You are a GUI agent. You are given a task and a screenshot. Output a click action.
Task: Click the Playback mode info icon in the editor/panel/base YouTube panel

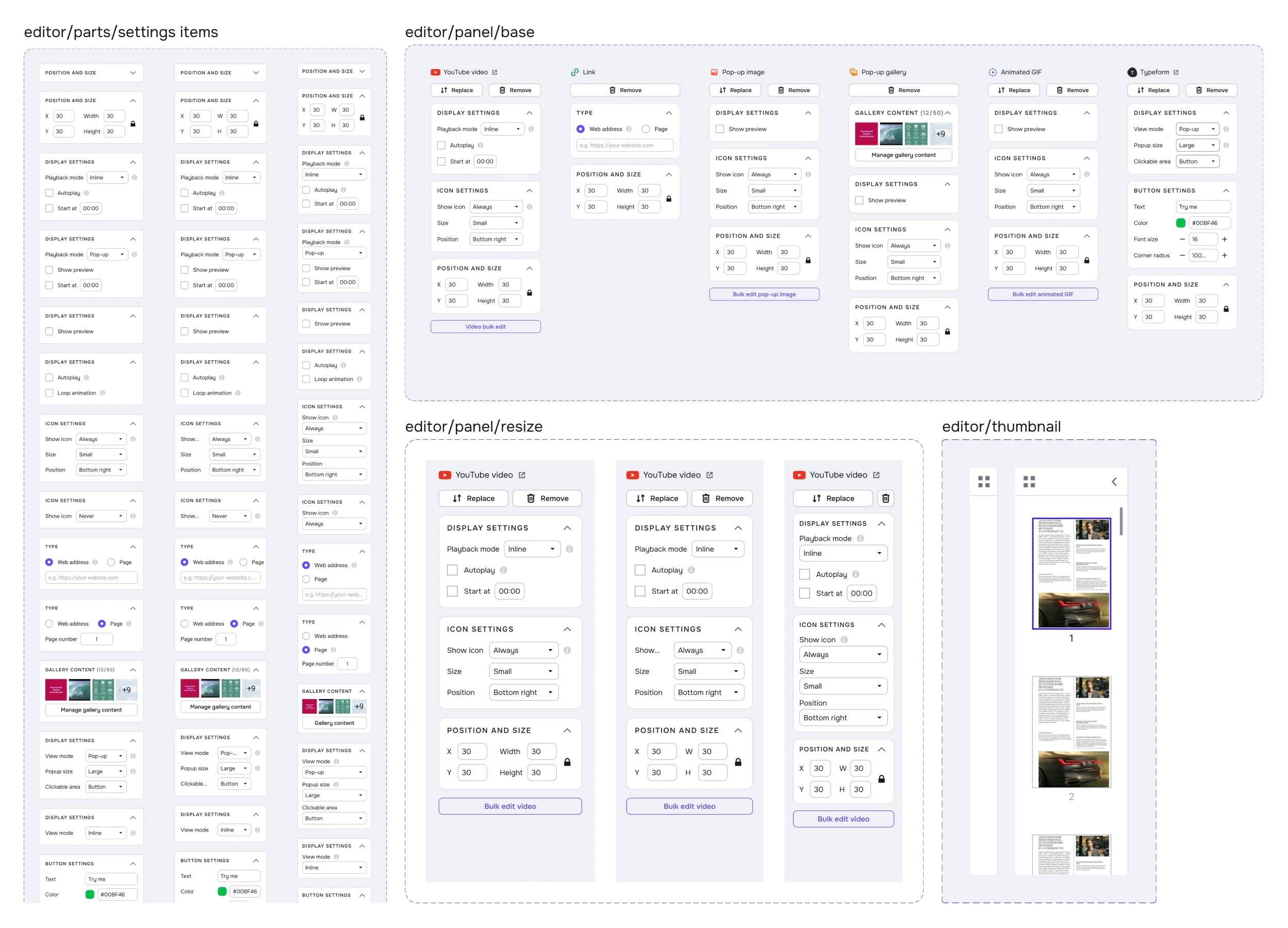[x=531, y=129]
